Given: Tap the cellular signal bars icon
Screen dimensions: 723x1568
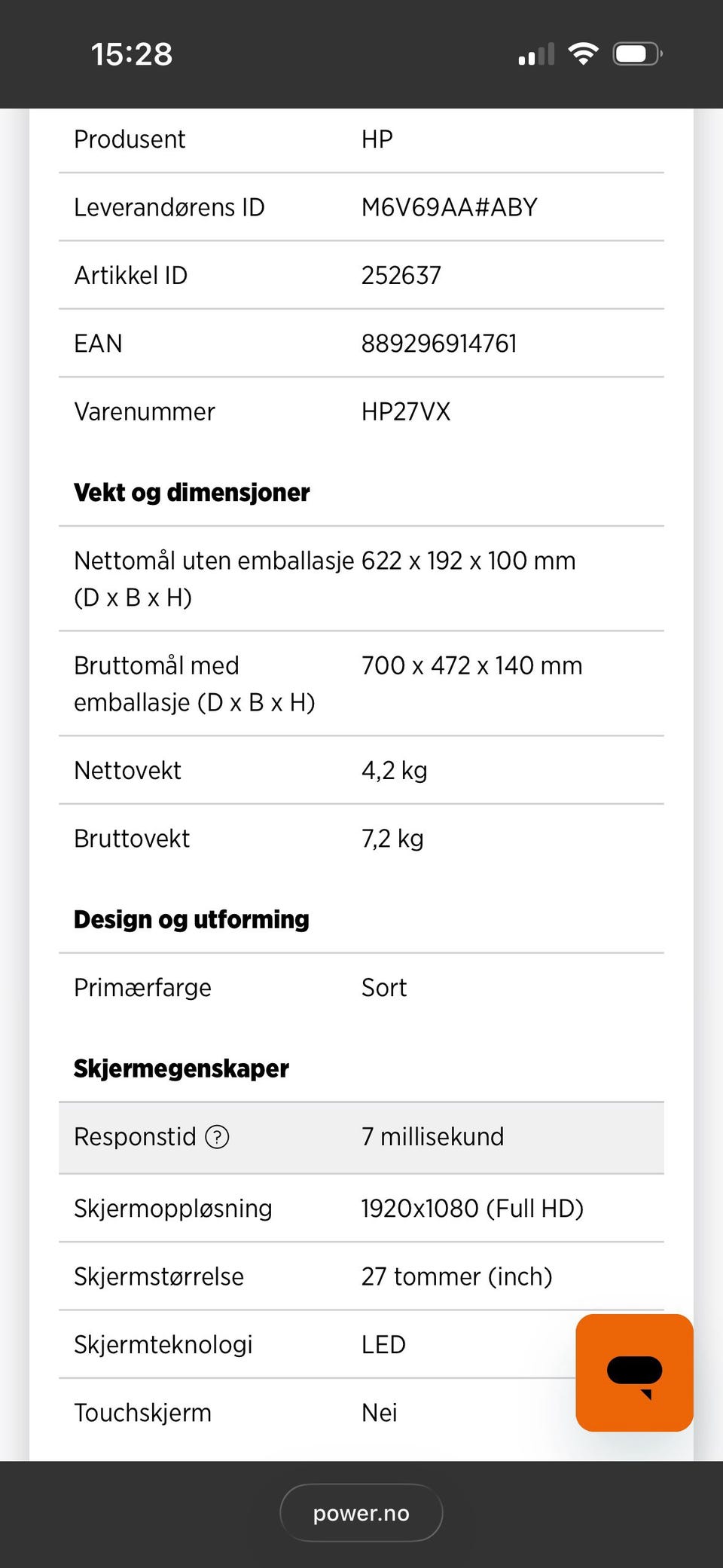Looking at the screenshot, I should (536, 54).
